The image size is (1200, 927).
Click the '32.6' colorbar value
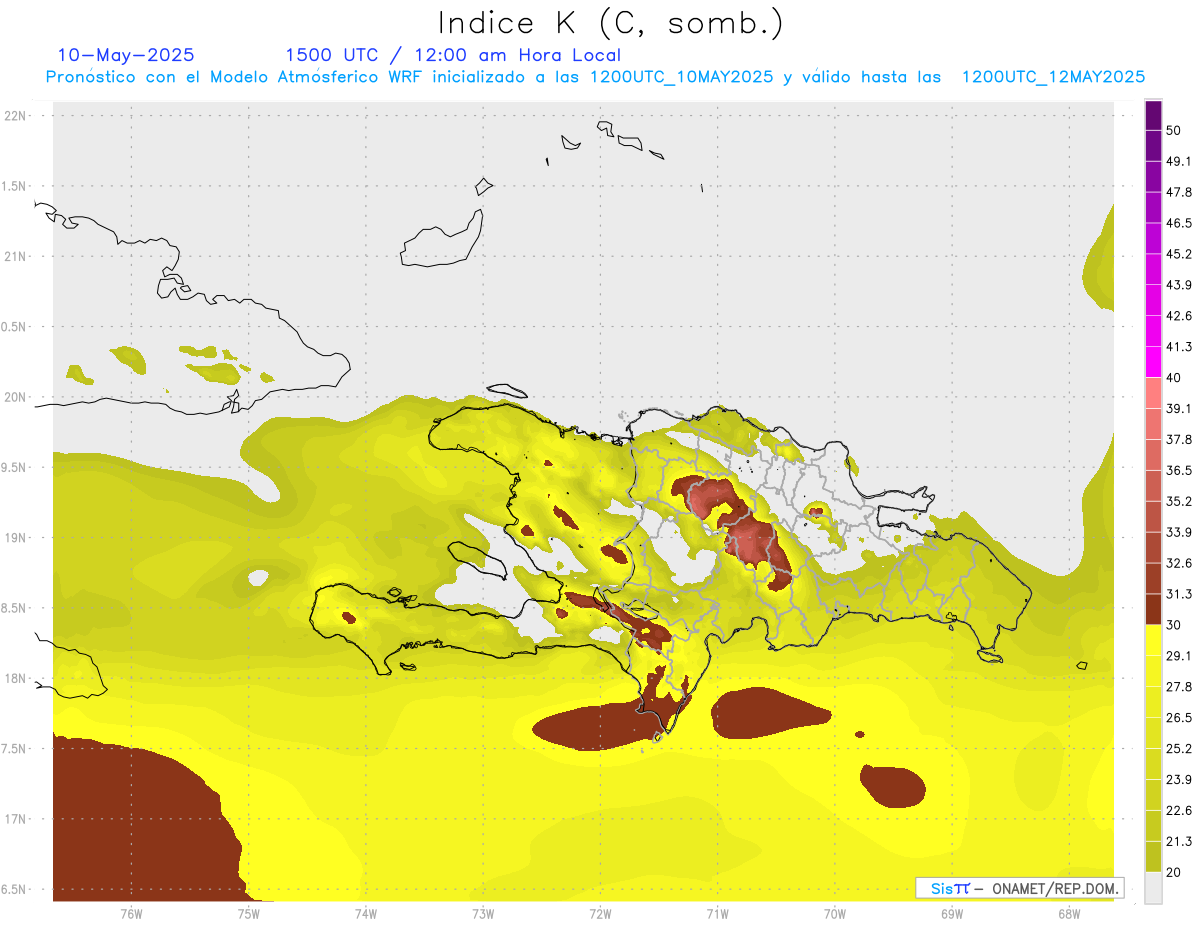tap(1179, 563)
